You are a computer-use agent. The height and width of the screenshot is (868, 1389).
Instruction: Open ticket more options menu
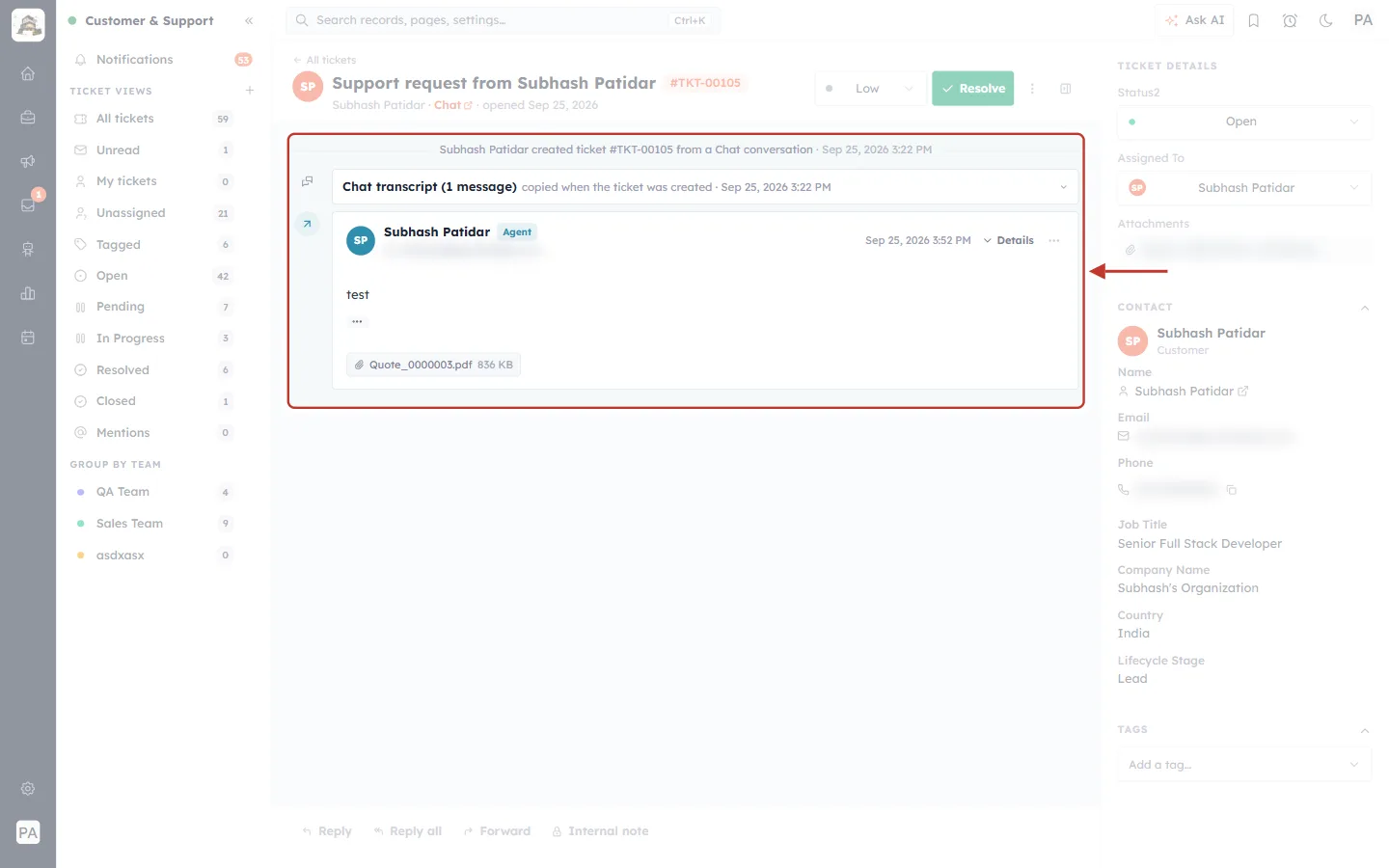[x=1032, y=89]
